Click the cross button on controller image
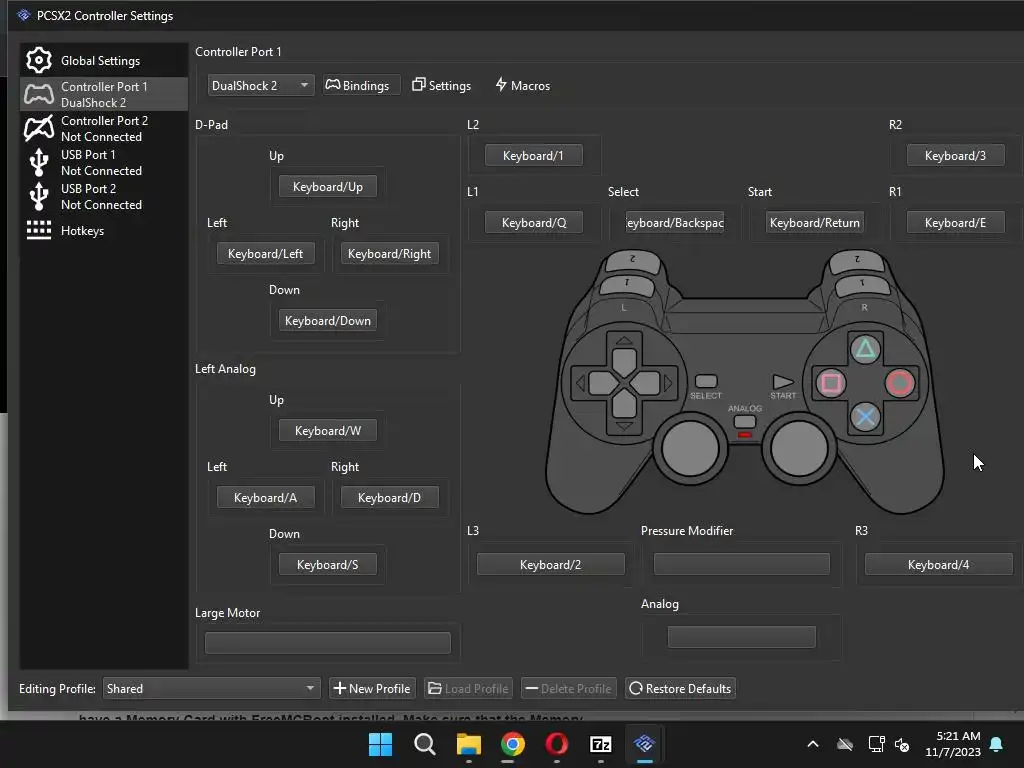Image resolution: width=1024 pixels, height=768 pixels. point(865,417)
